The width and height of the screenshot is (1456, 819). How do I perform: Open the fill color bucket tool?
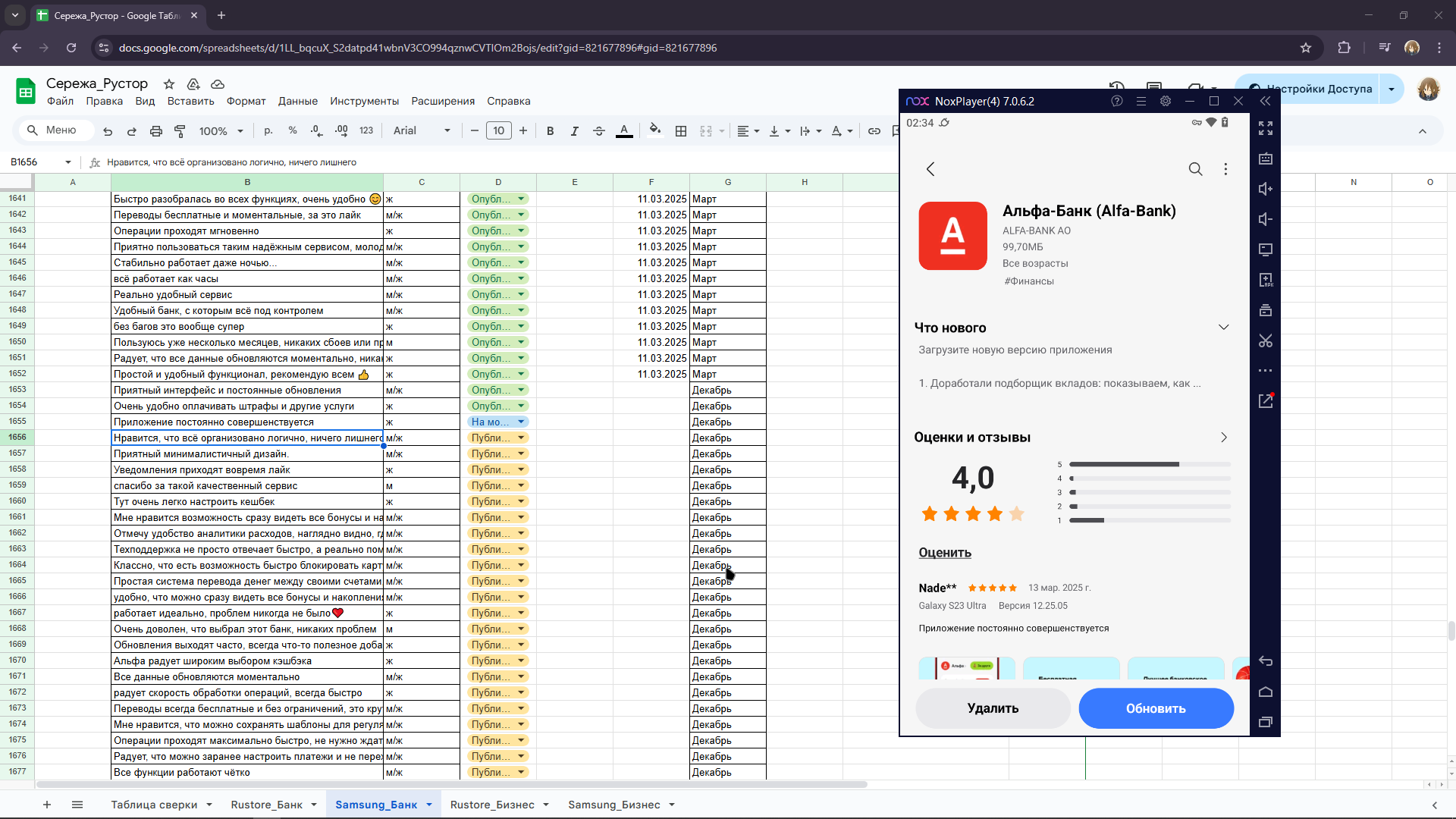tap(655, 130)
